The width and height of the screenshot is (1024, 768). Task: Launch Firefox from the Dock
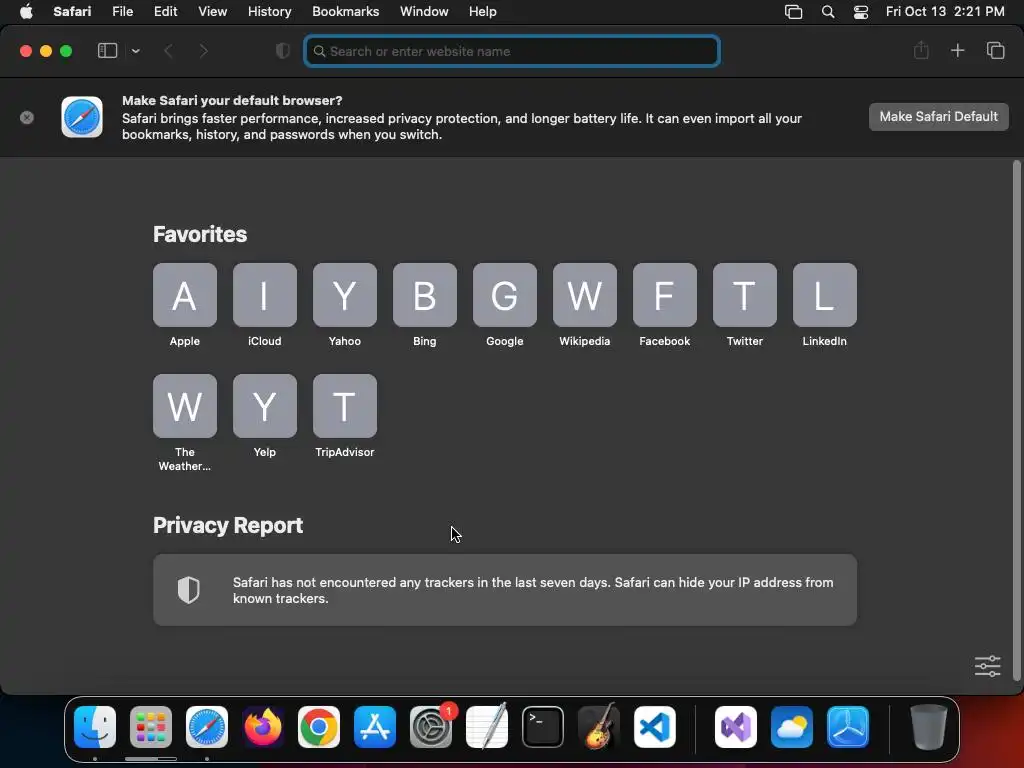click(263, 727)
